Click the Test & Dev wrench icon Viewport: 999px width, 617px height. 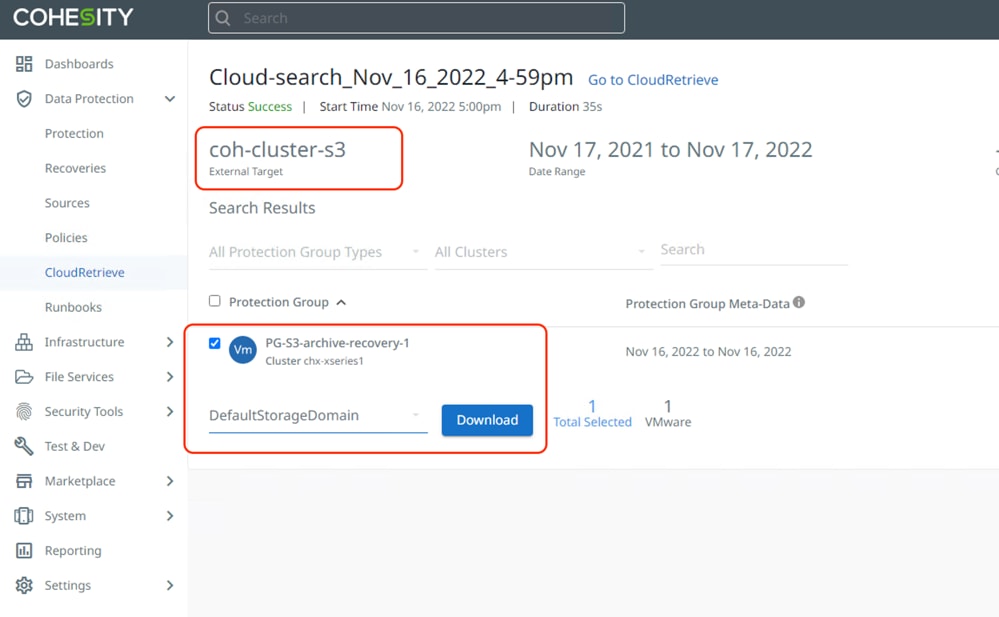pyautogui.click(x=24, y=446)
